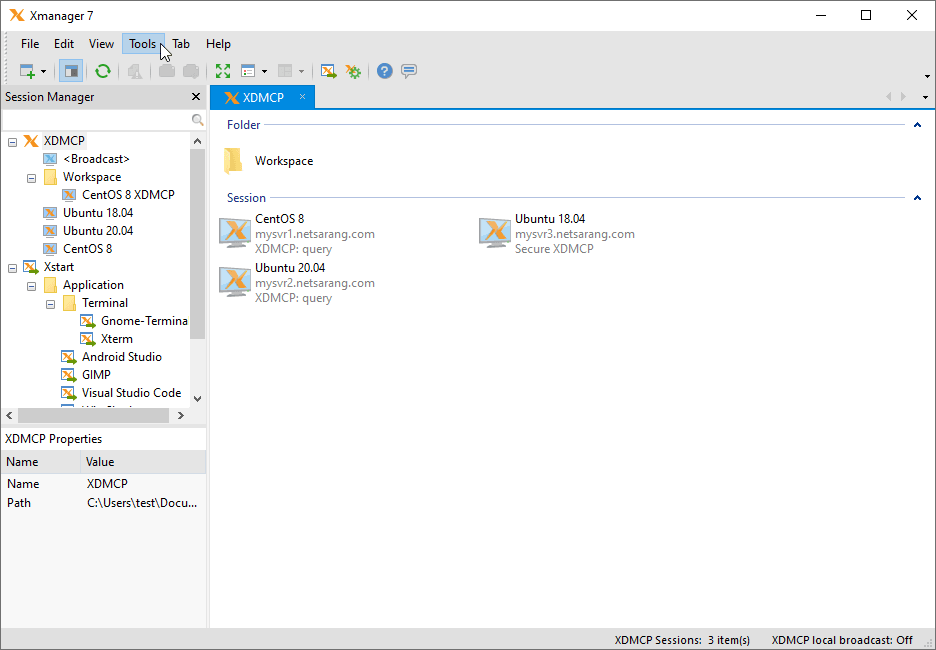Click the view mode list icon
The height and width of the screenshot is (650, 936).
248,72
